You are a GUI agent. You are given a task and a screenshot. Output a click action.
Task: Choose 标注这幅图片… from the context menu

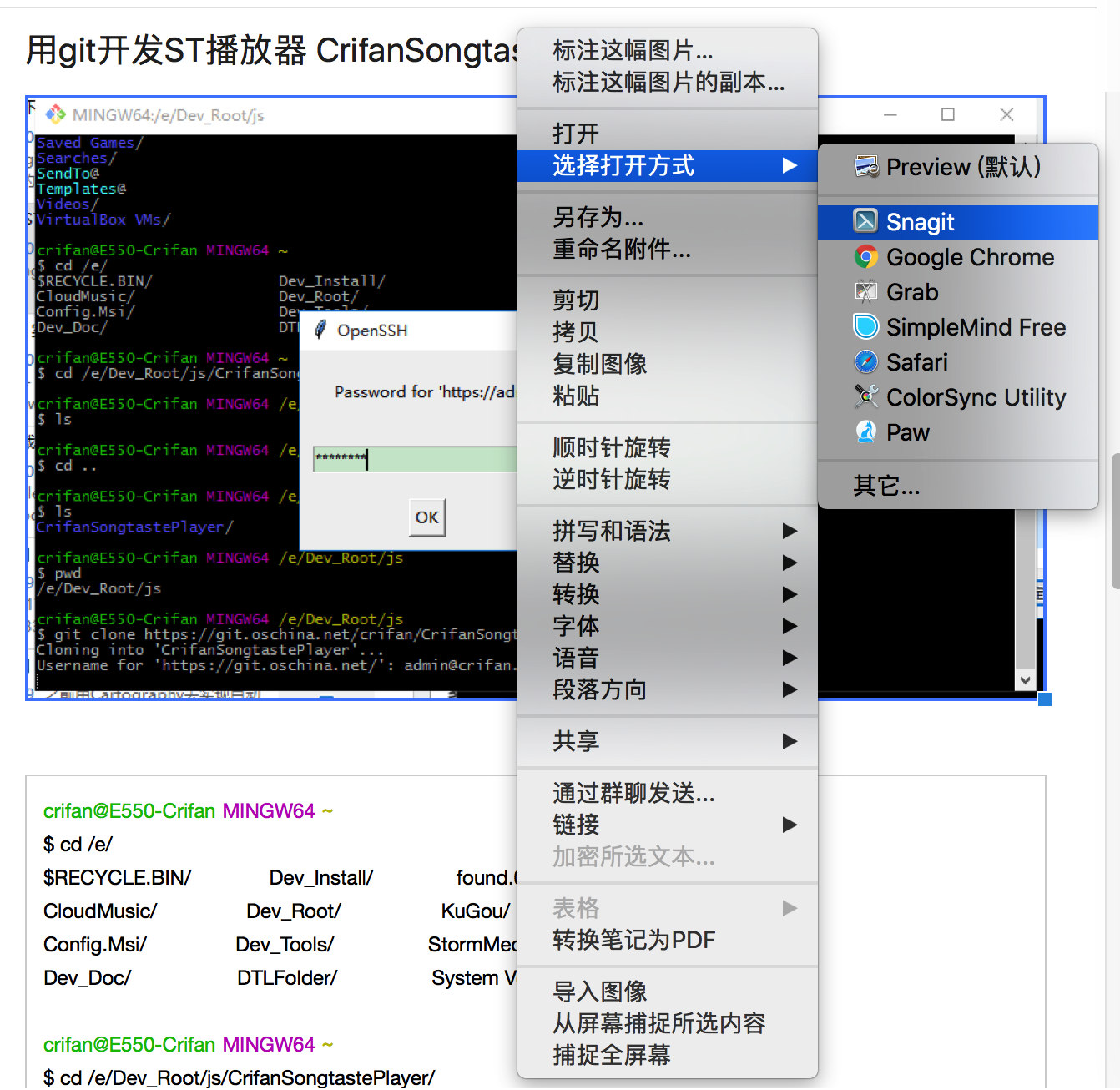point(668,50)
